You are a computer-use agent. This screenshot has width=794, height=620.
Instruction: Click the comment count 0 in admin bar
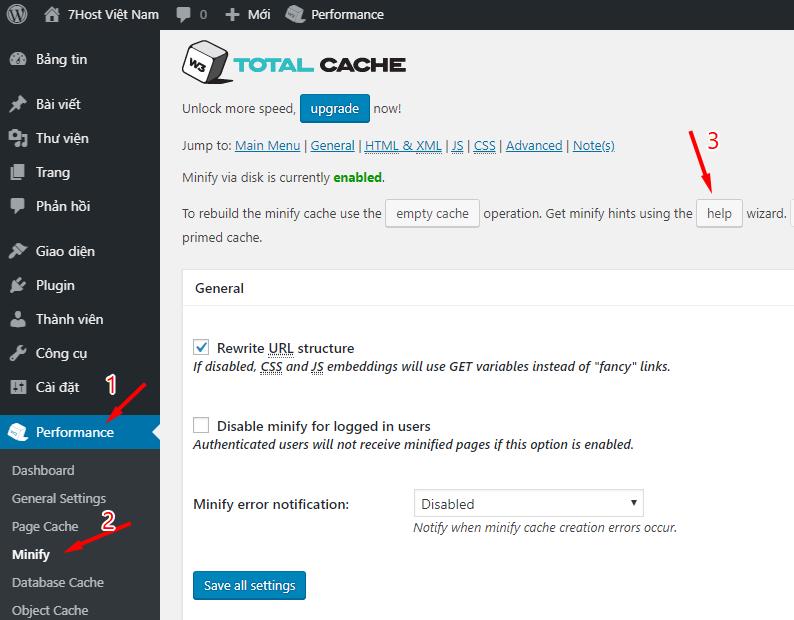click(x=203, y=15)
